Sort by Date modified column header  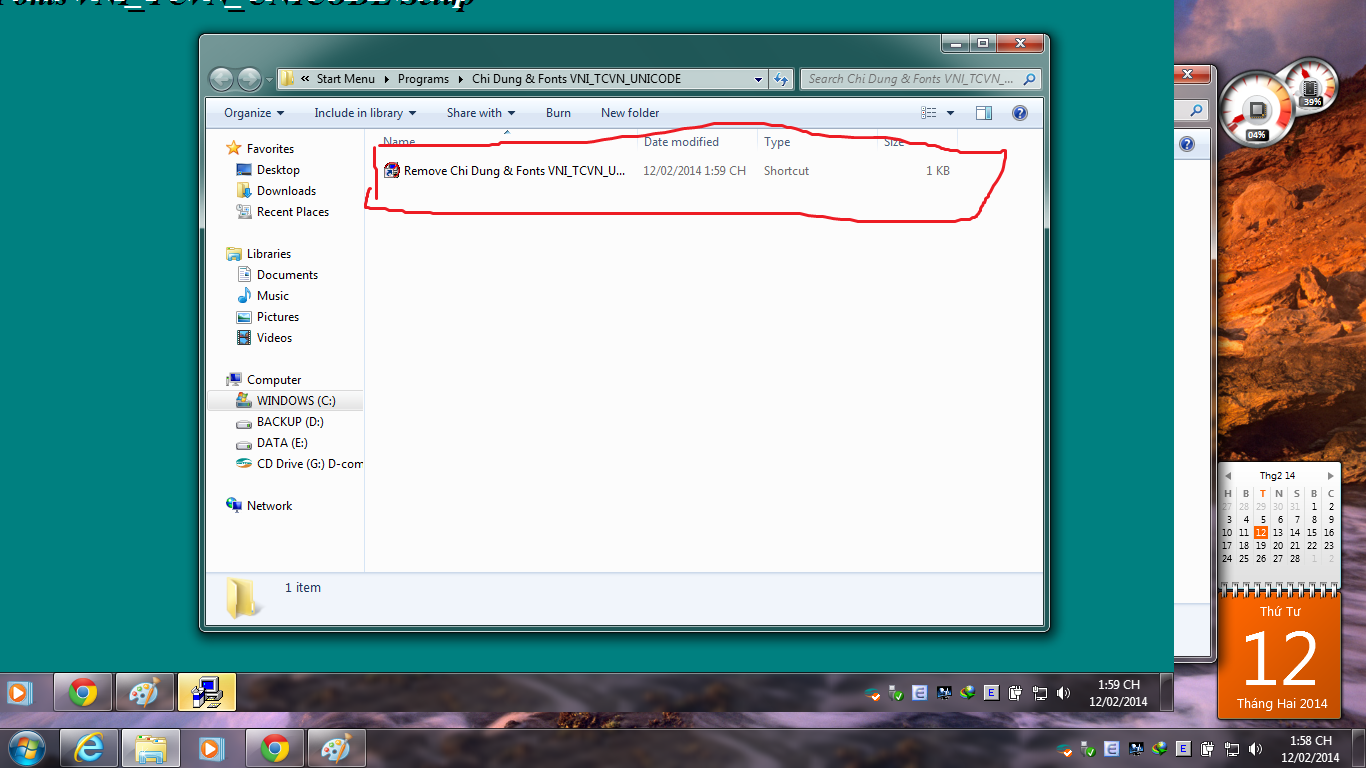(681, 142)
